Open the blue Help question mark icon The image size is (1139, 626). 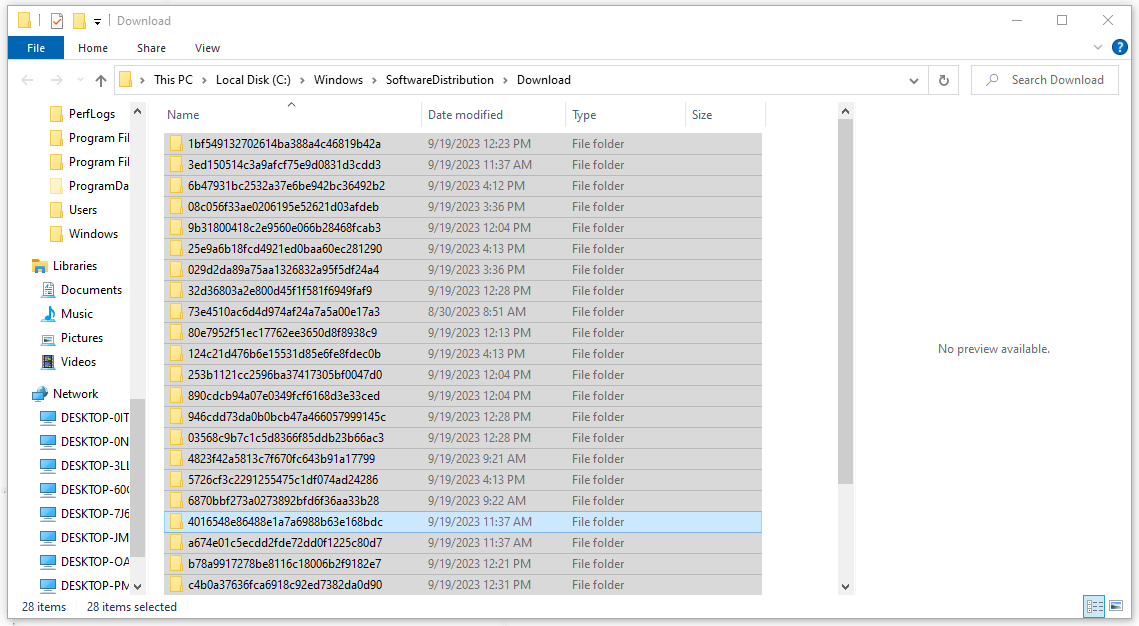coord(1120,47)
